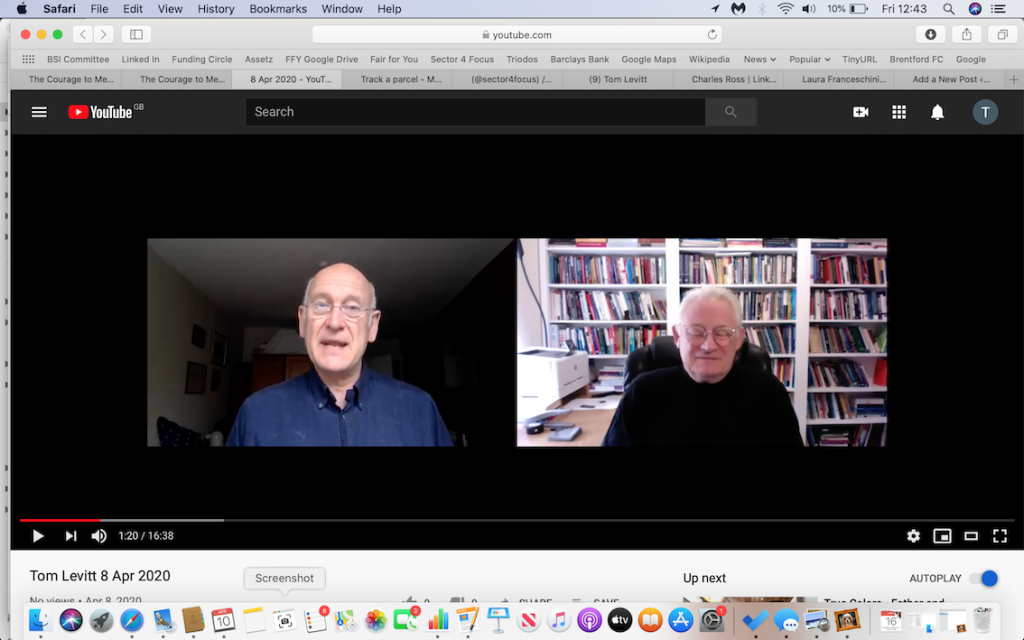Screen dimensions: 1024x640
Task: Show the favorites grid icon
Action: click(28, 59)
